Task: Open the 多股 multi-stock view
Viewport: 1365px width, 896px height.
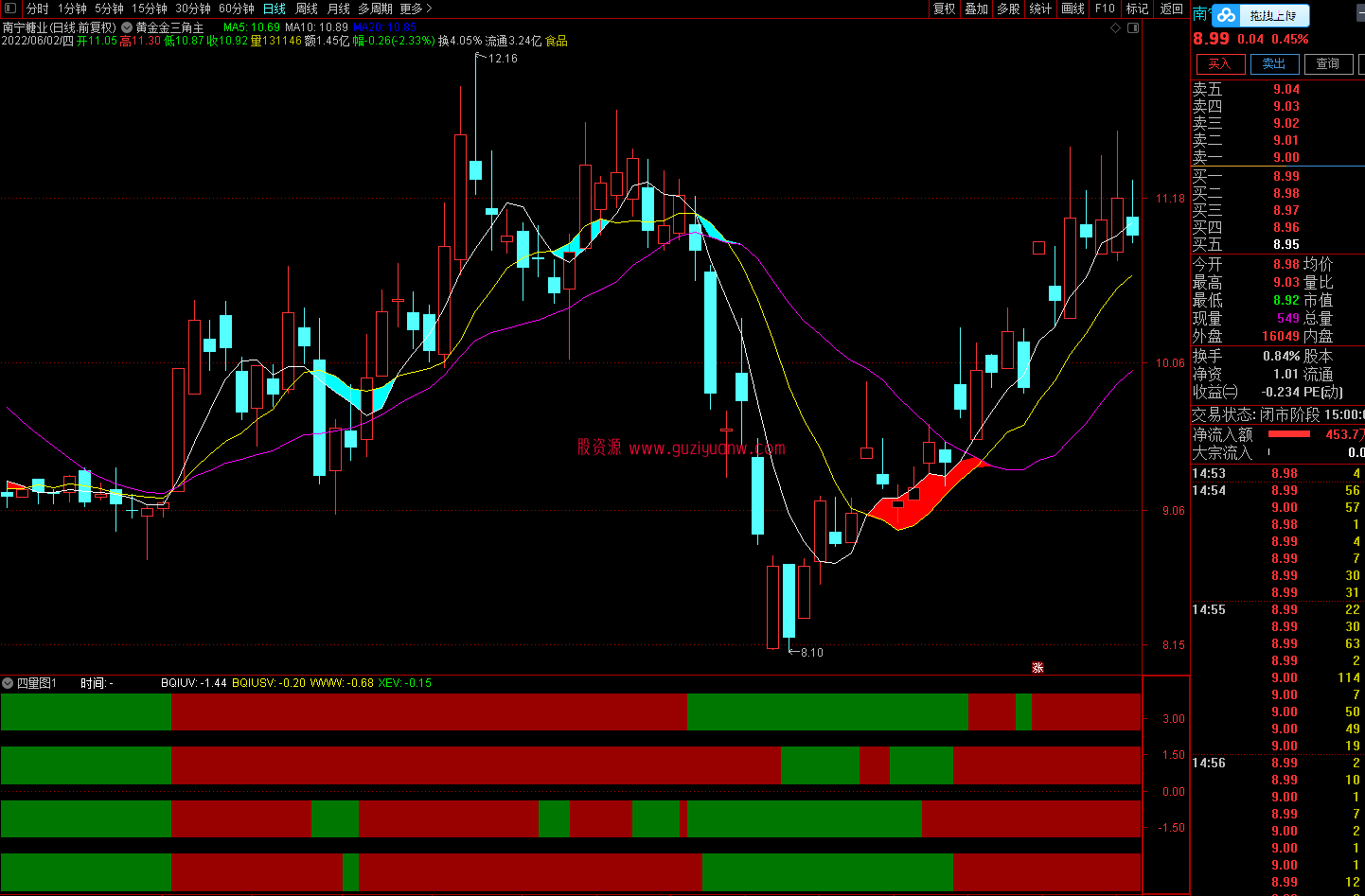Action: pos(1008,9)
